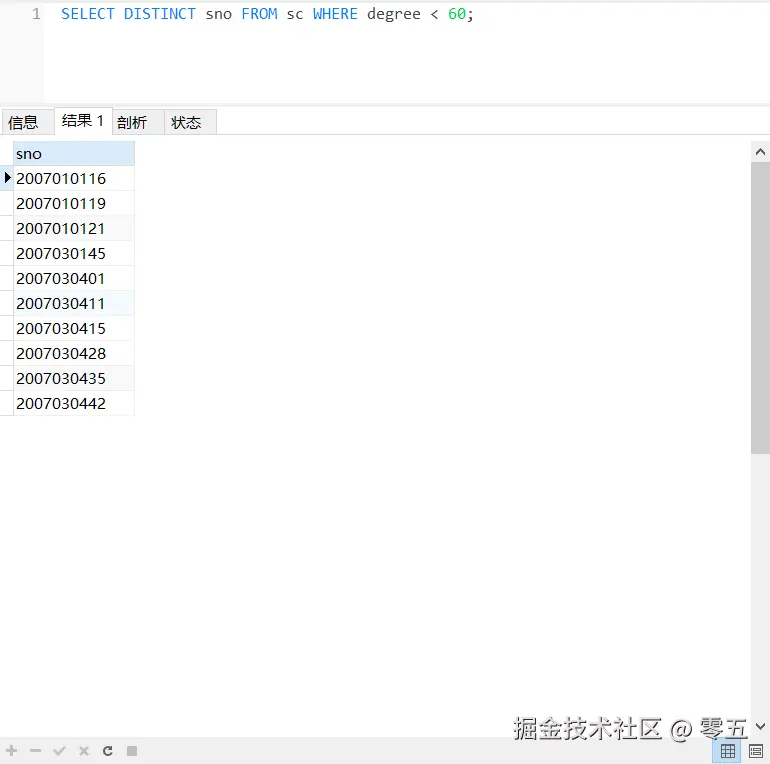Select cell 2007030145

pos(74,253)
